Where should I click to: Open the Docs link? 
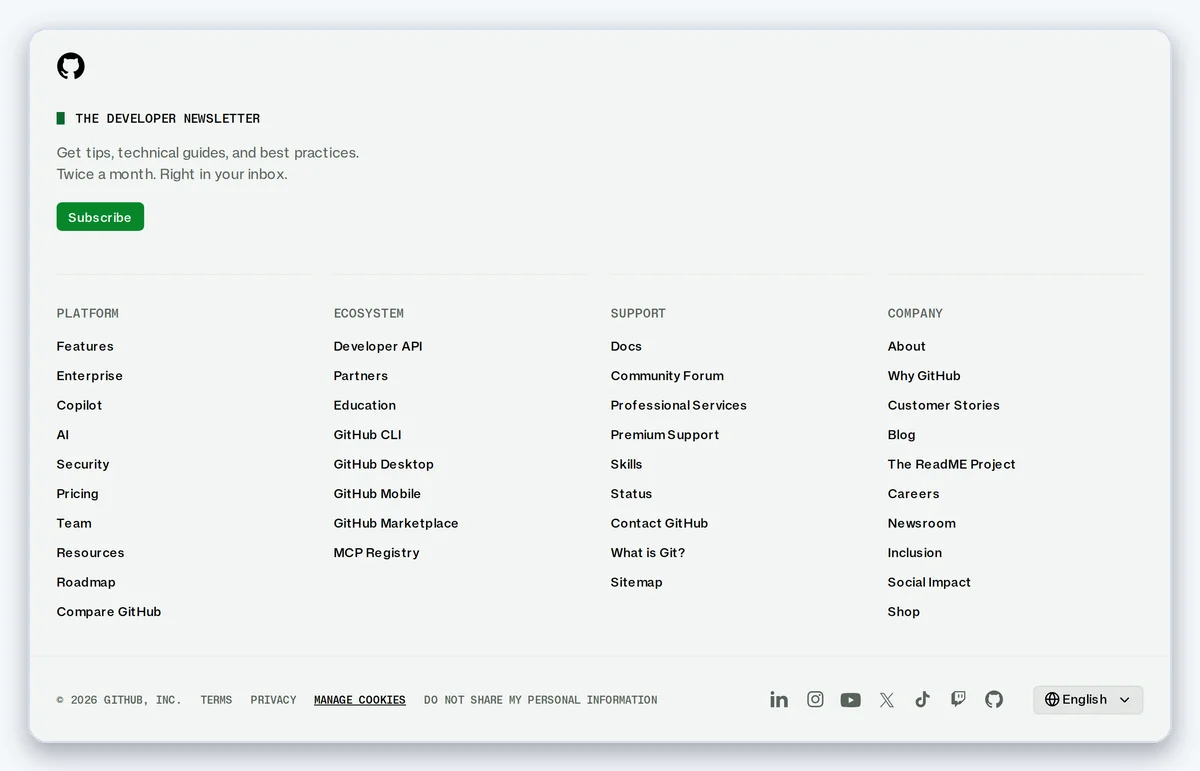626,346
